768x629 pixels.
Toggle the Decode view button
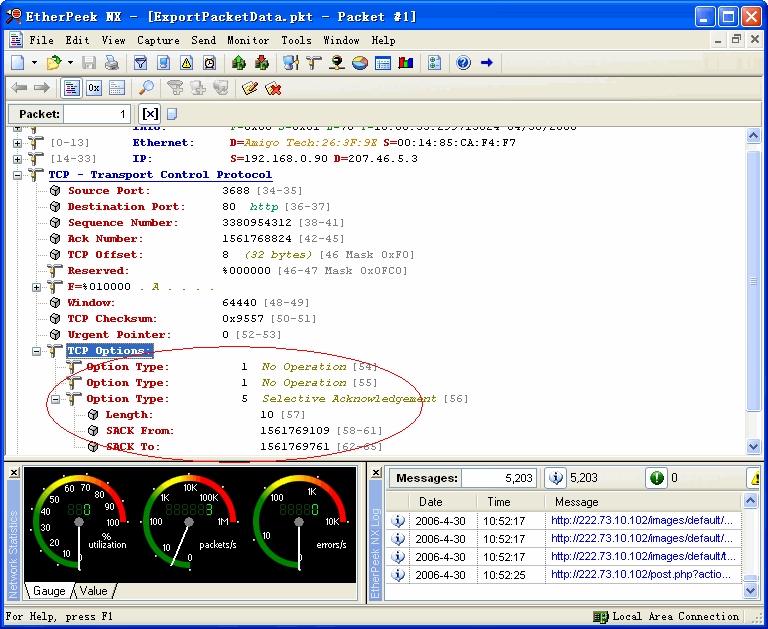[72, 88]
